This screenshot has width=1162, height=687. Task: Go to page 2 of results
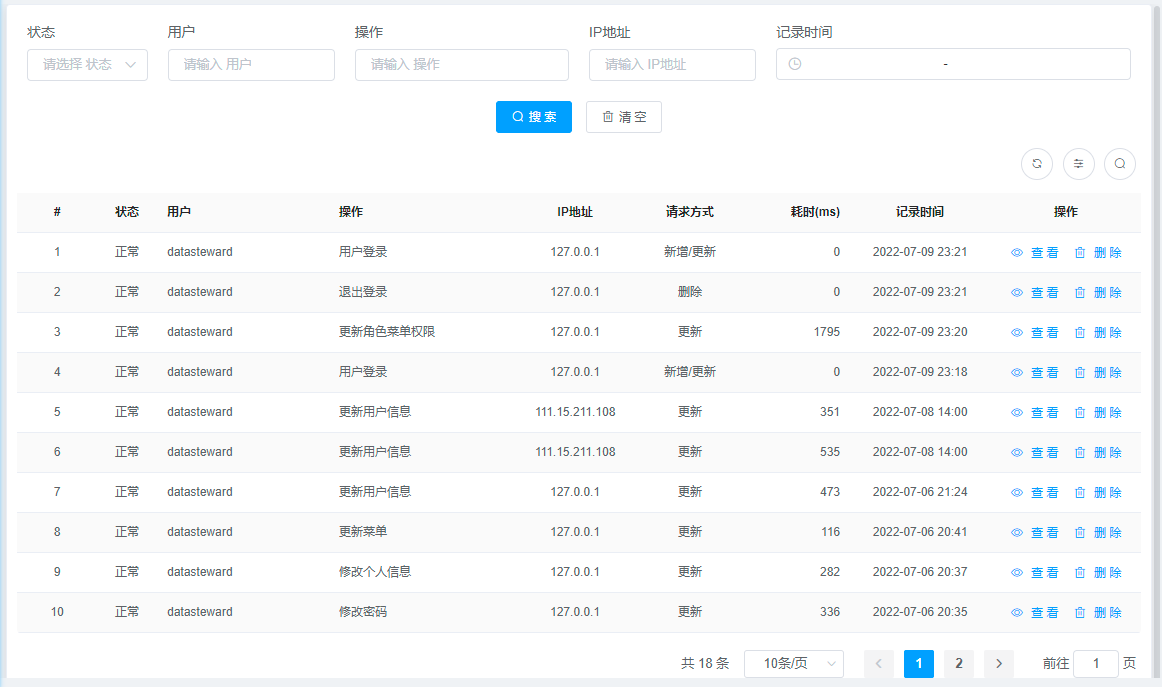tap(958, 664)
